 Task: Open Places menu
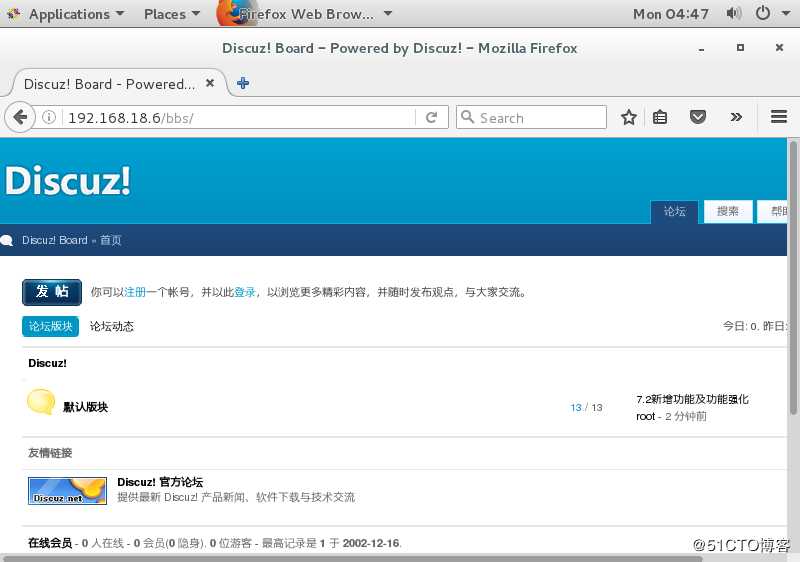[x=172, y=14]
